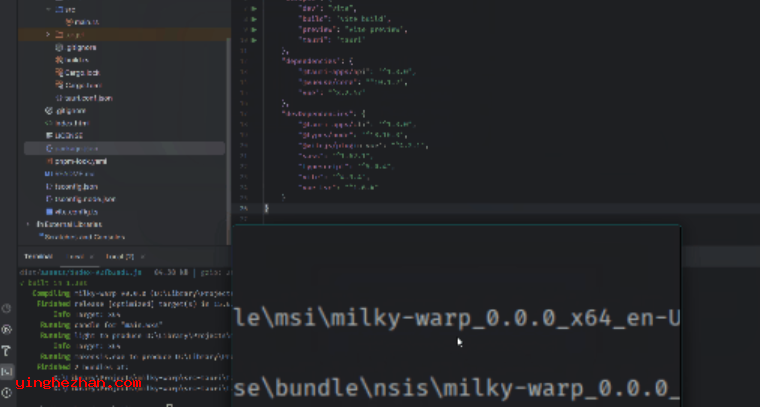Switch to the Local (2) terminal tab
The height and width of the screenshot is (407, 760).
click(x=120, y=256)
